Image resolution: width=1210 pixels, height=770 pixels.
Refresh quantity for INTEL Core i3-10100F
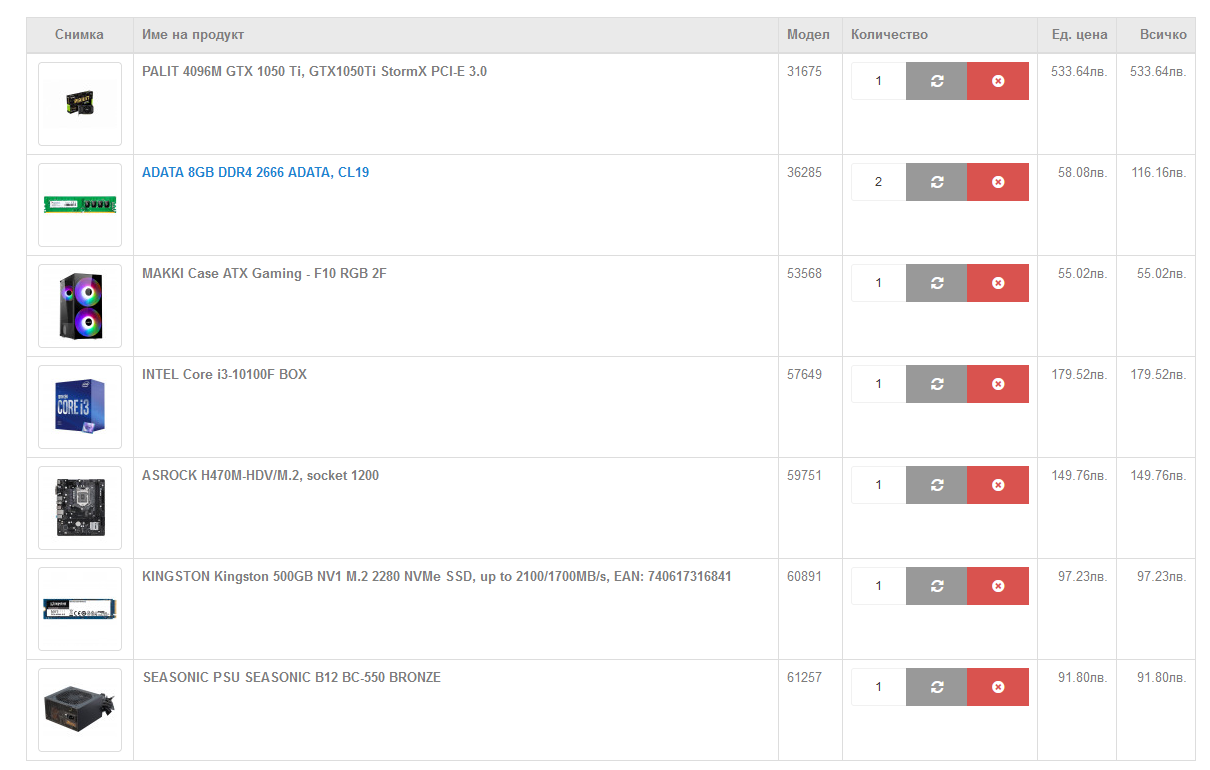coord(936,384)
